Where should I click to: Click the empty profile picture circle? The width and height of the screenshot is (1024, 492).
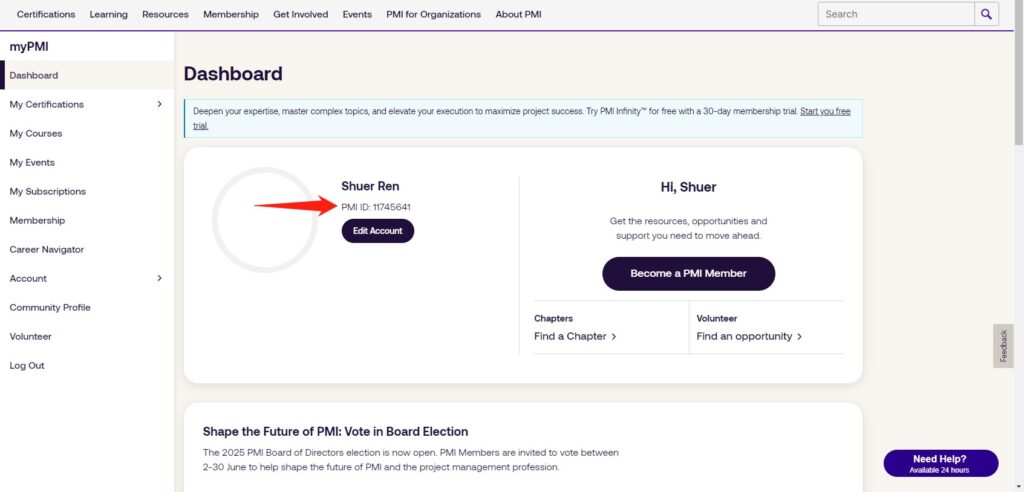(x=264, y=220)
